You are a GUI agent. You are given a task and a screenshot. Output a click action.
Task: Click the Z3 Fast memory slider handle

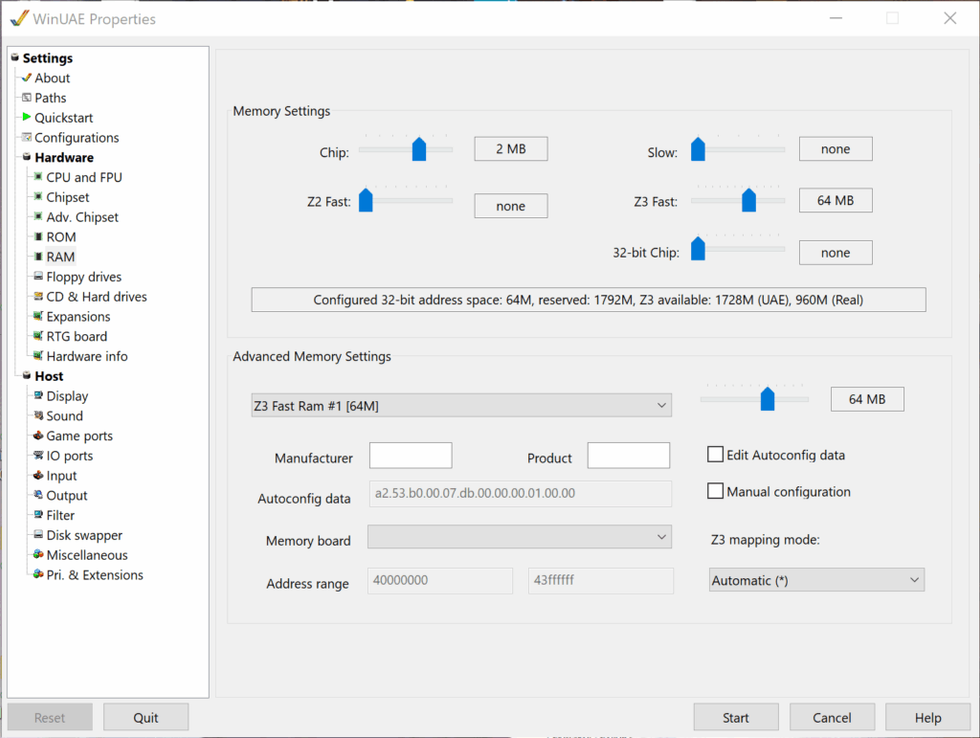tap(749, 200)
